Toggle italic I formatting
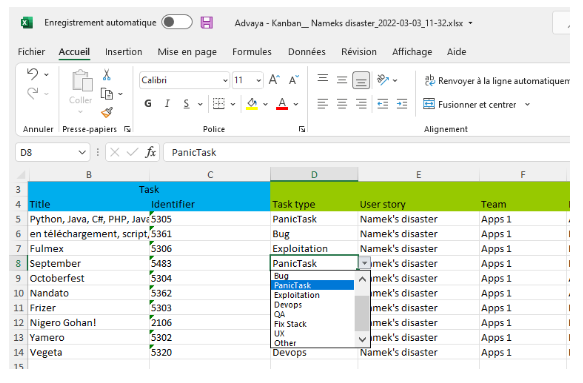583x383 pixels. [167, 104]
